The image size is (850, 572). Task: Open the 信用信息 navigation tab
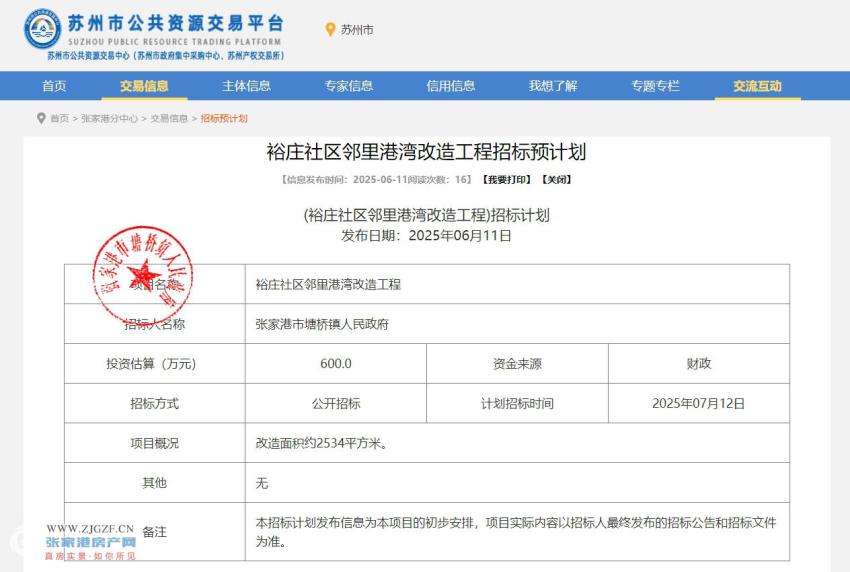coord(450,86)
